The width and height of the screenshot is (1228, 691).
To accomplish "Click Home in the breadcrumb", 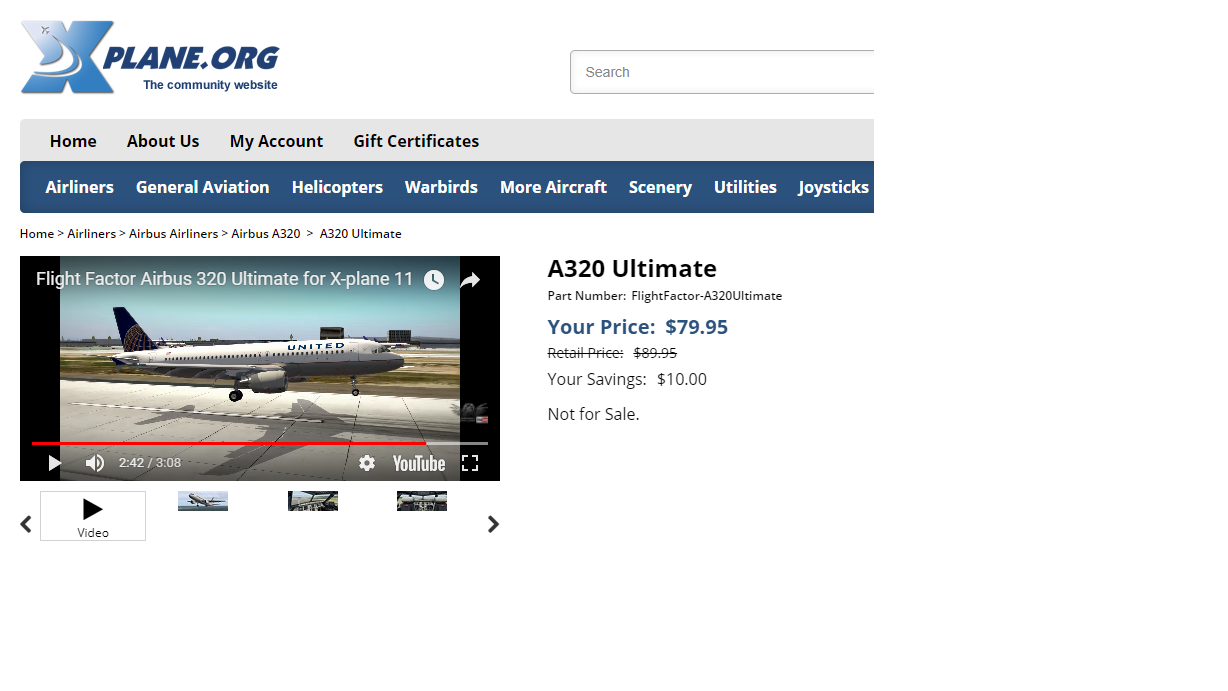I will 37,234.
